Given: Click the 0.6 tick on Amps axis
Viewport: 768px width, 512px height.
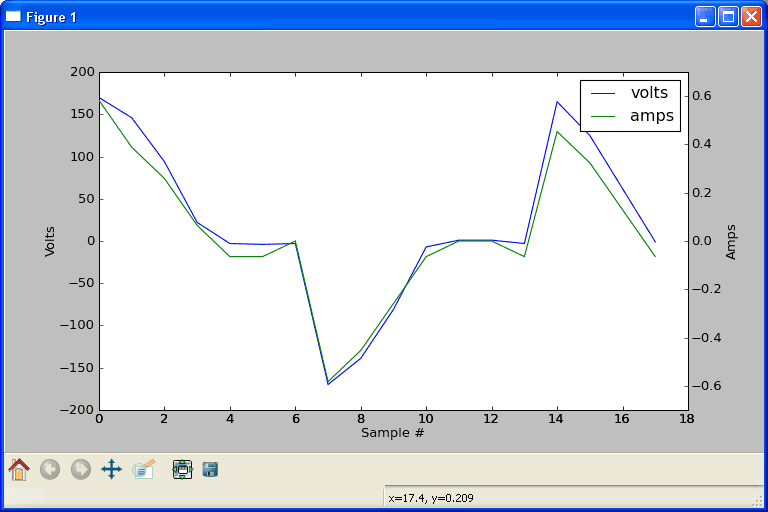Looking at the screenshot, I should pyautogui.click(x=701, y=96).
